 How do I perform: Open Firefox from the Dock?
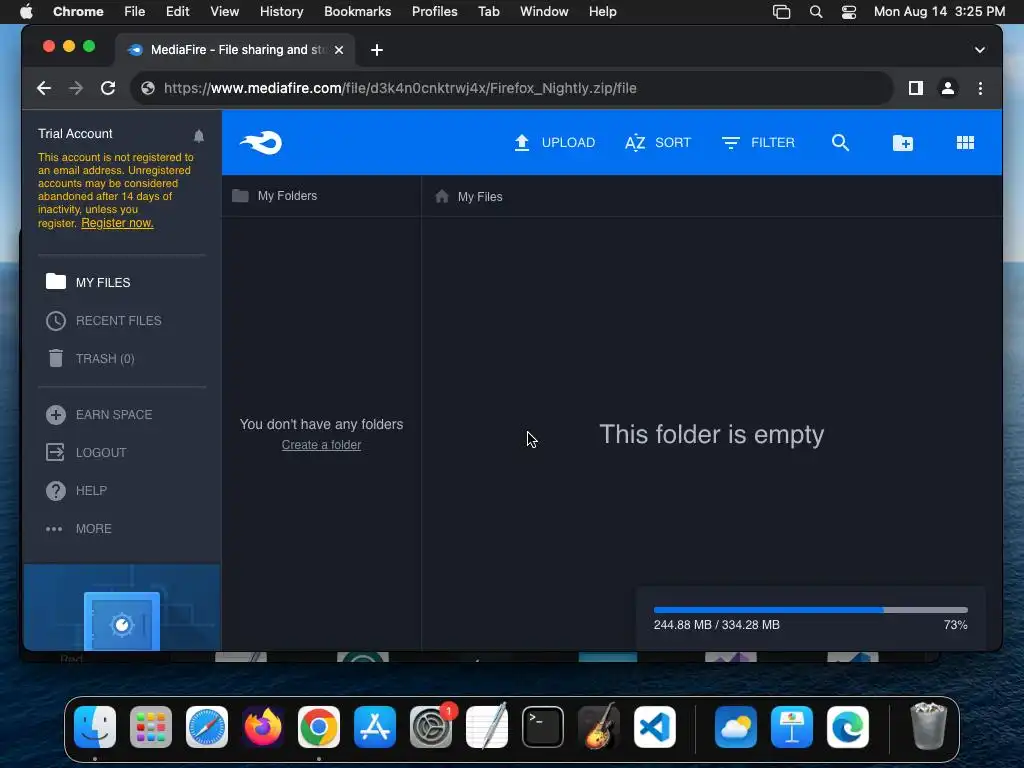click(263, 727)
